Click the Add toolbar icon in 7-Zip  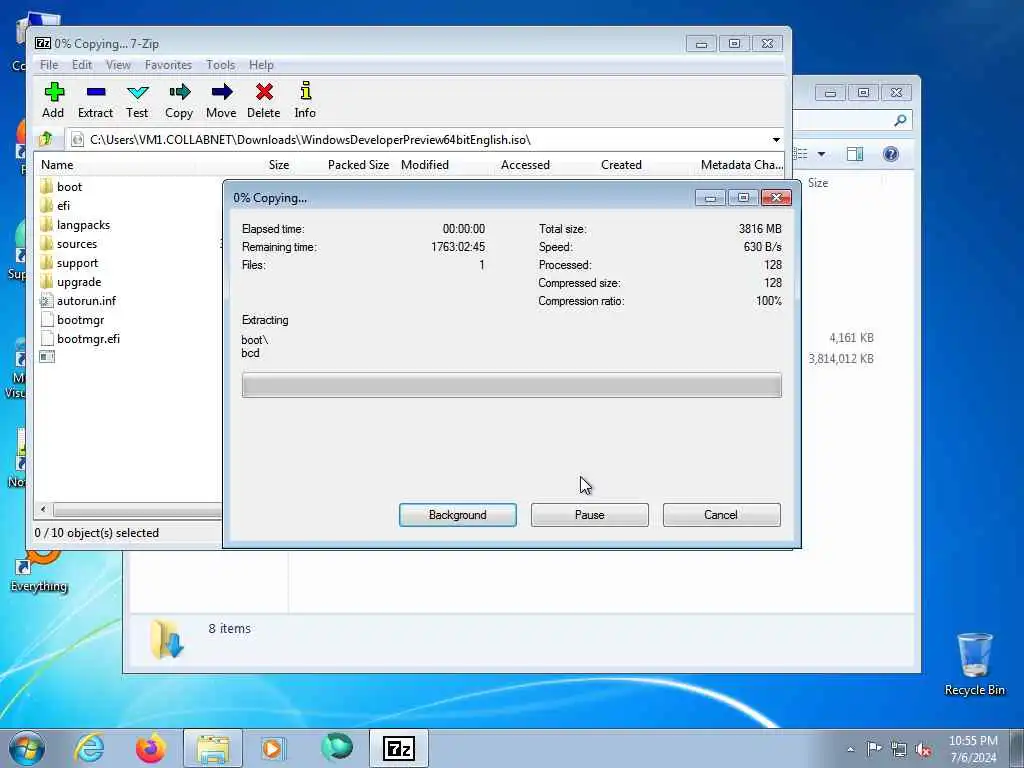click(54, 100)
